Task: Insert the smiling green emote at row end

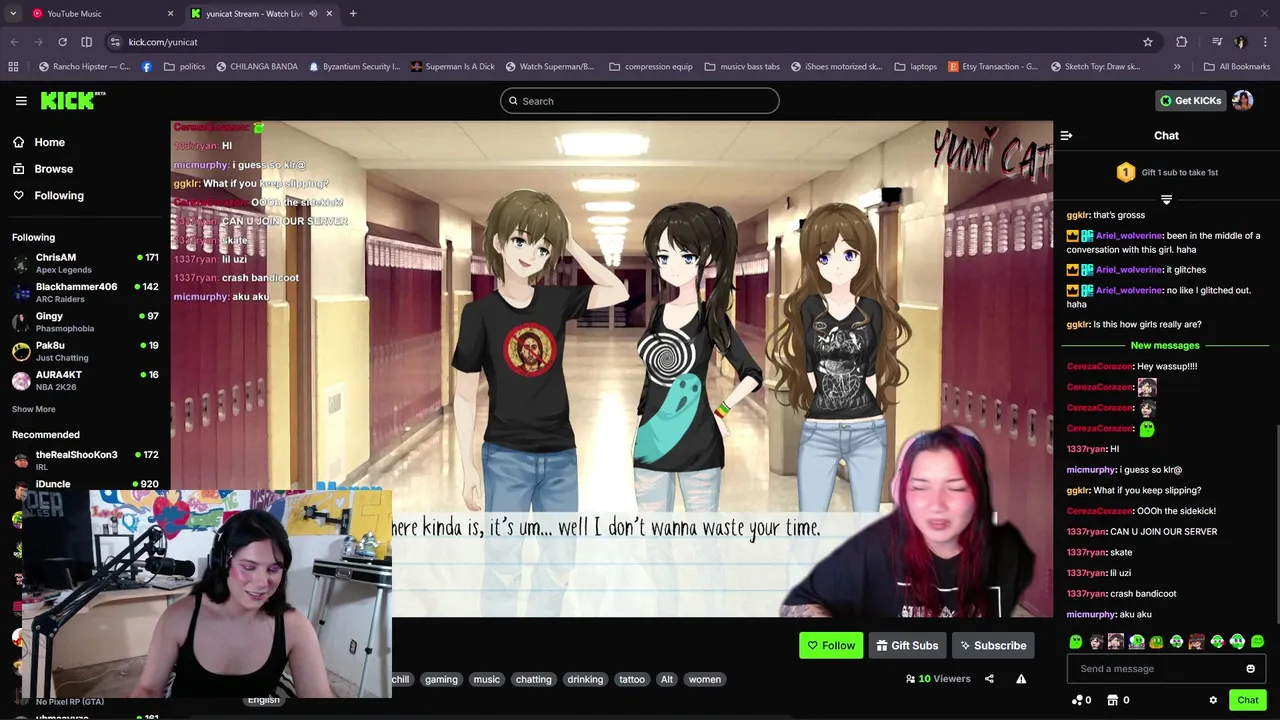Action: [x=1257, y=642]
